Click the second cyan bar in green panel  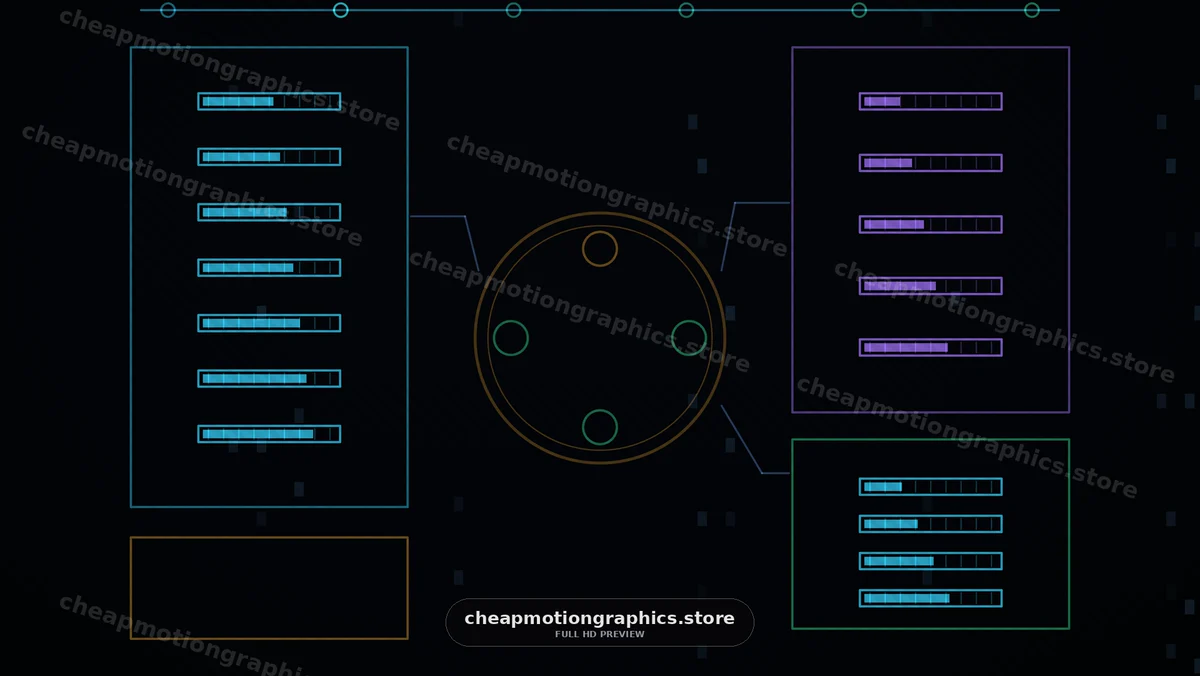tap(930, 524)
